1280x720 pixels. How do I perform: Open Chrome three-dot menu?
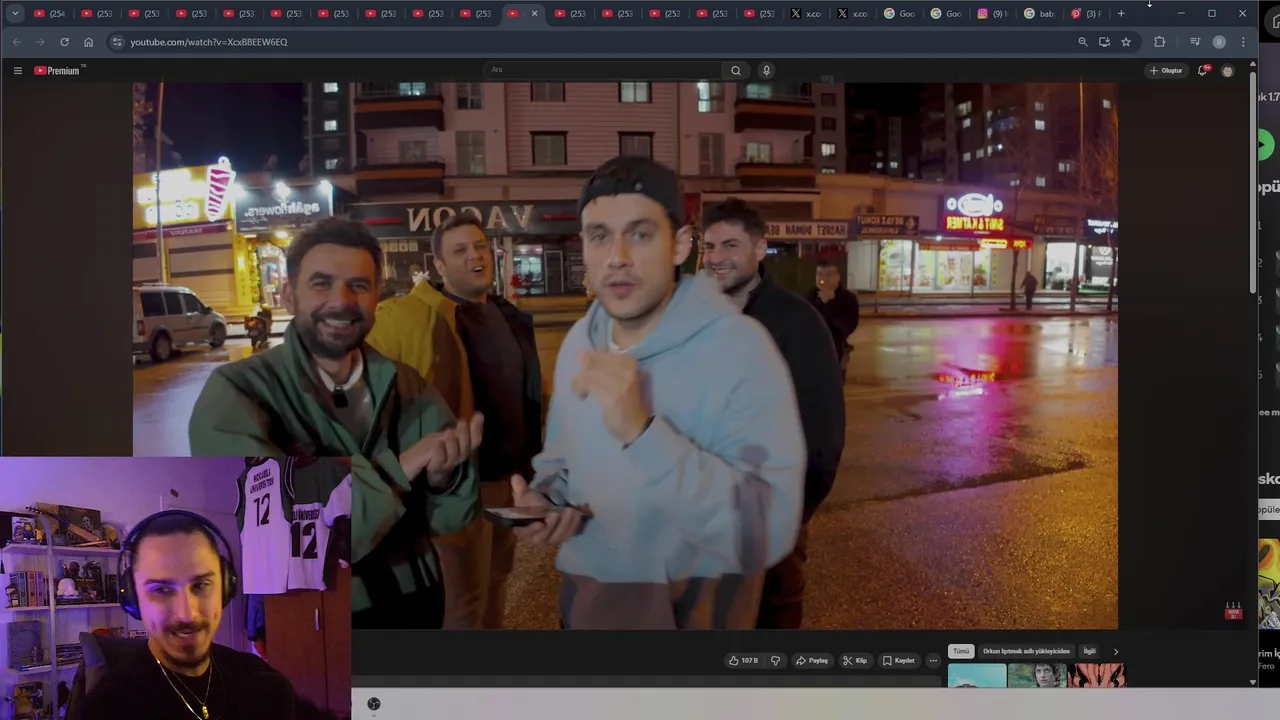1243,42
